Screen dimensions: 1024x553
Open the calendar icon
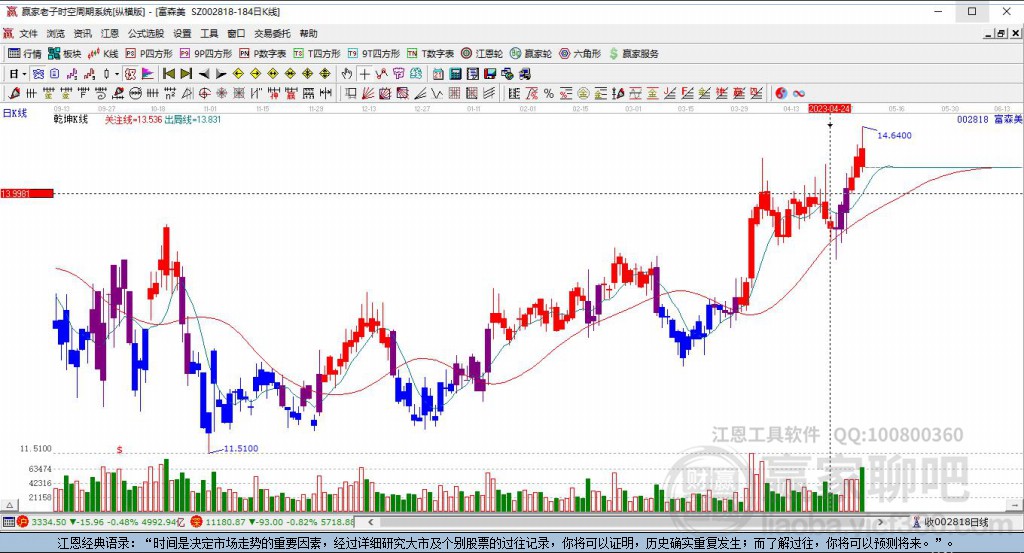pyautogui.click(x=438, y=74)
